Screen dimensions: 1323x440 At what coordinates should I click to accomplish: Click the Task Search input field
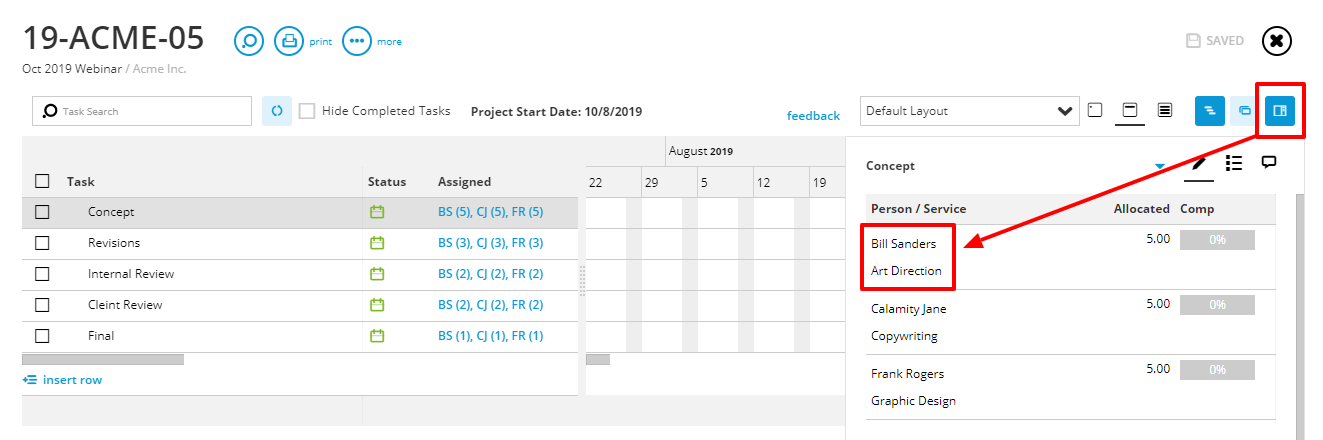(x=142, y=111)
